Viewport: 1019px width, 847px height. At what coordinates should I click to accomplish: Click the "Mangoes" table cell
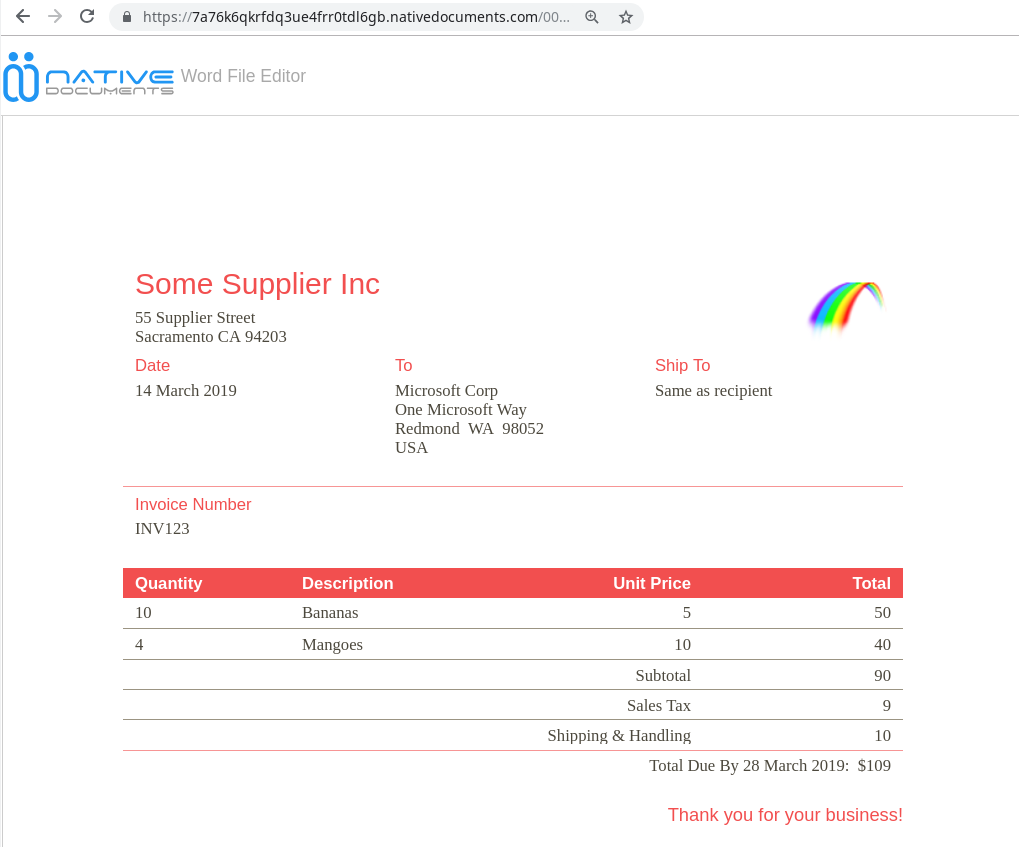(332, 645)
